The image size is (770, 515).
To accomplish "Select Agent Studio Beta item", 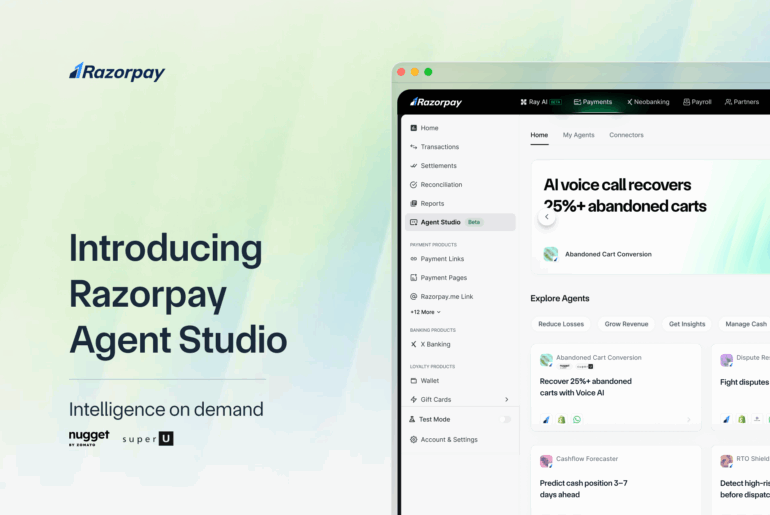I will pyautogui.click(x=461, y=222).
